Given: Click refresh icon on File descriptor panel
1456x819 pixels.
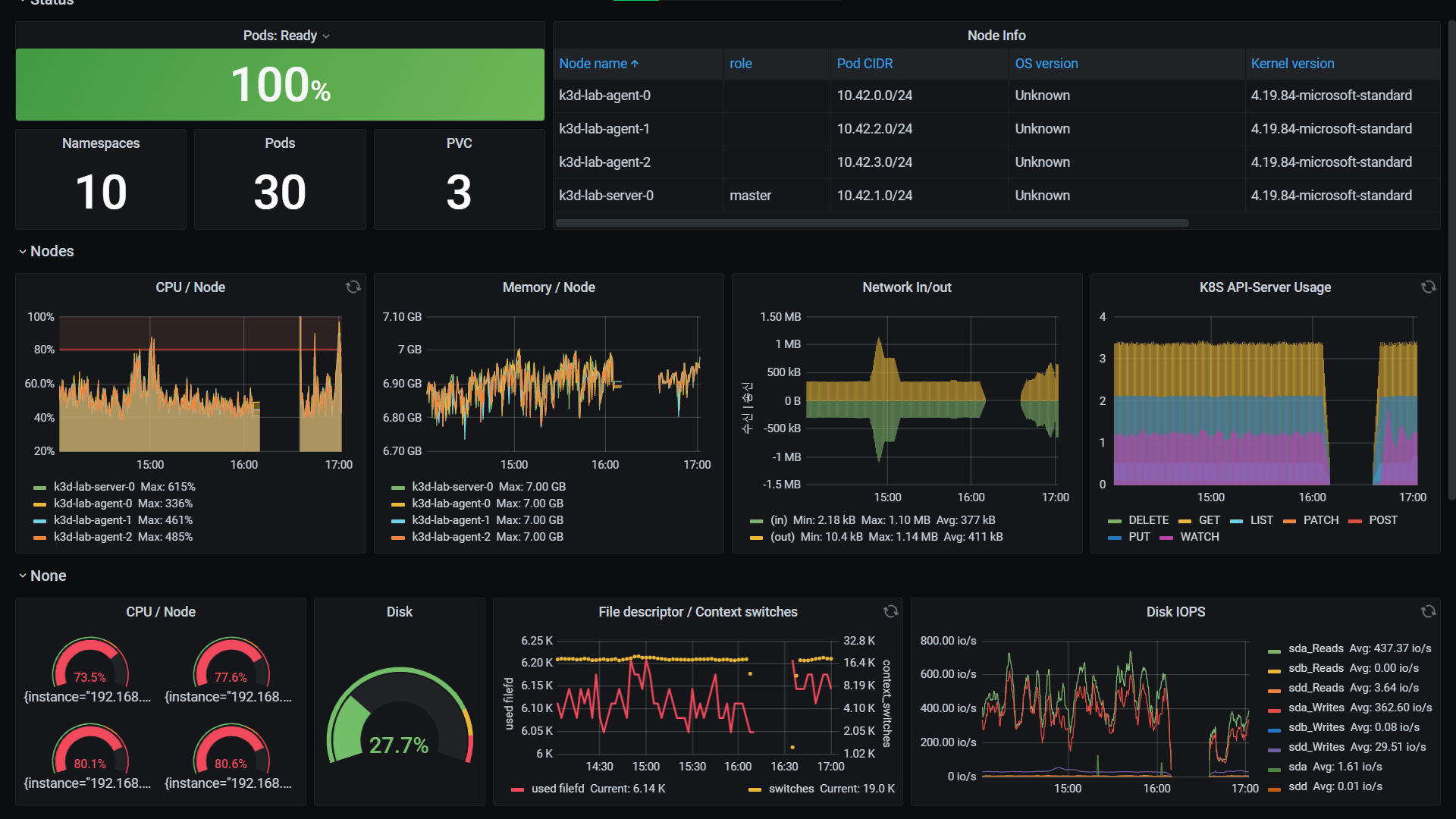Looking at the screenshot, I should 891,611.
